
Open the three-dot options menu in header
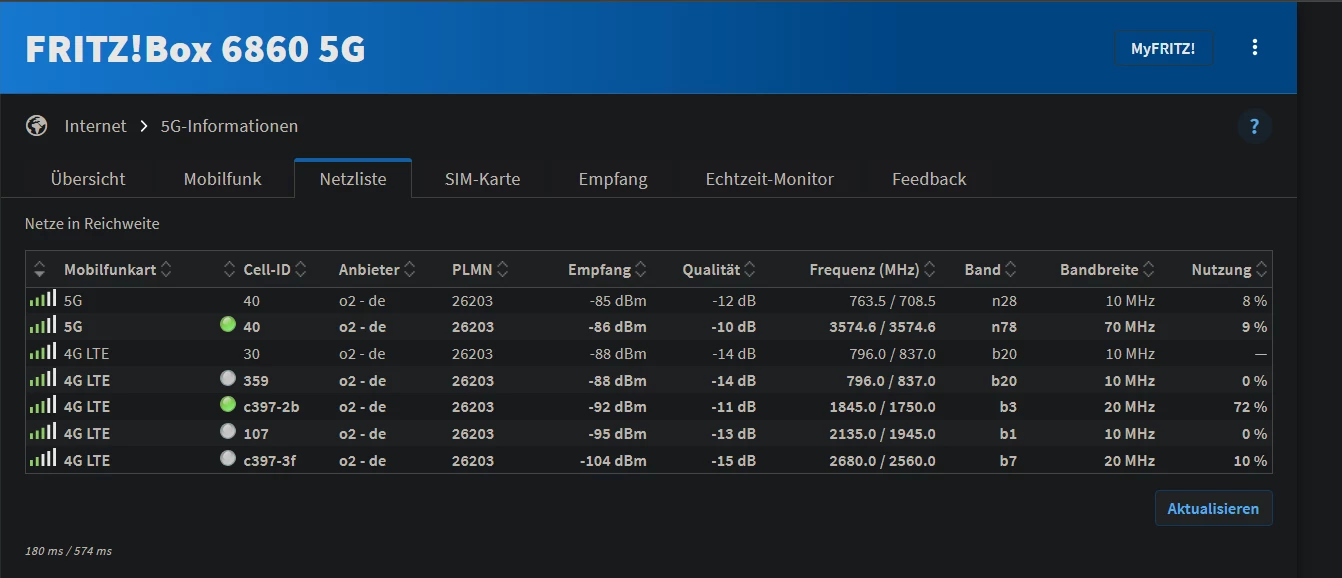coord(1255,47)
